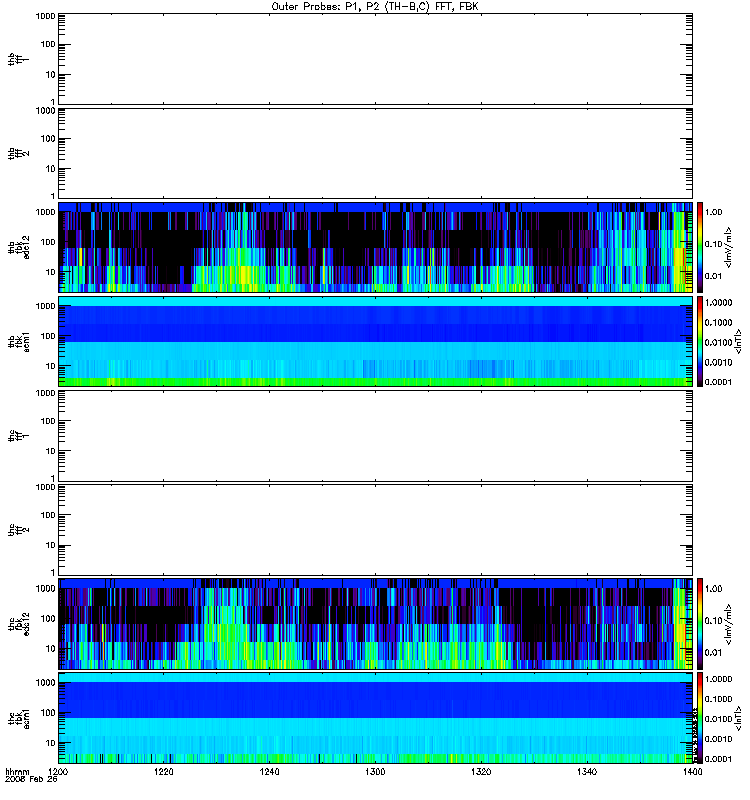Click the 'thb fbk edc12' y-axis title

pyautogui.click(x=19, y=247)
